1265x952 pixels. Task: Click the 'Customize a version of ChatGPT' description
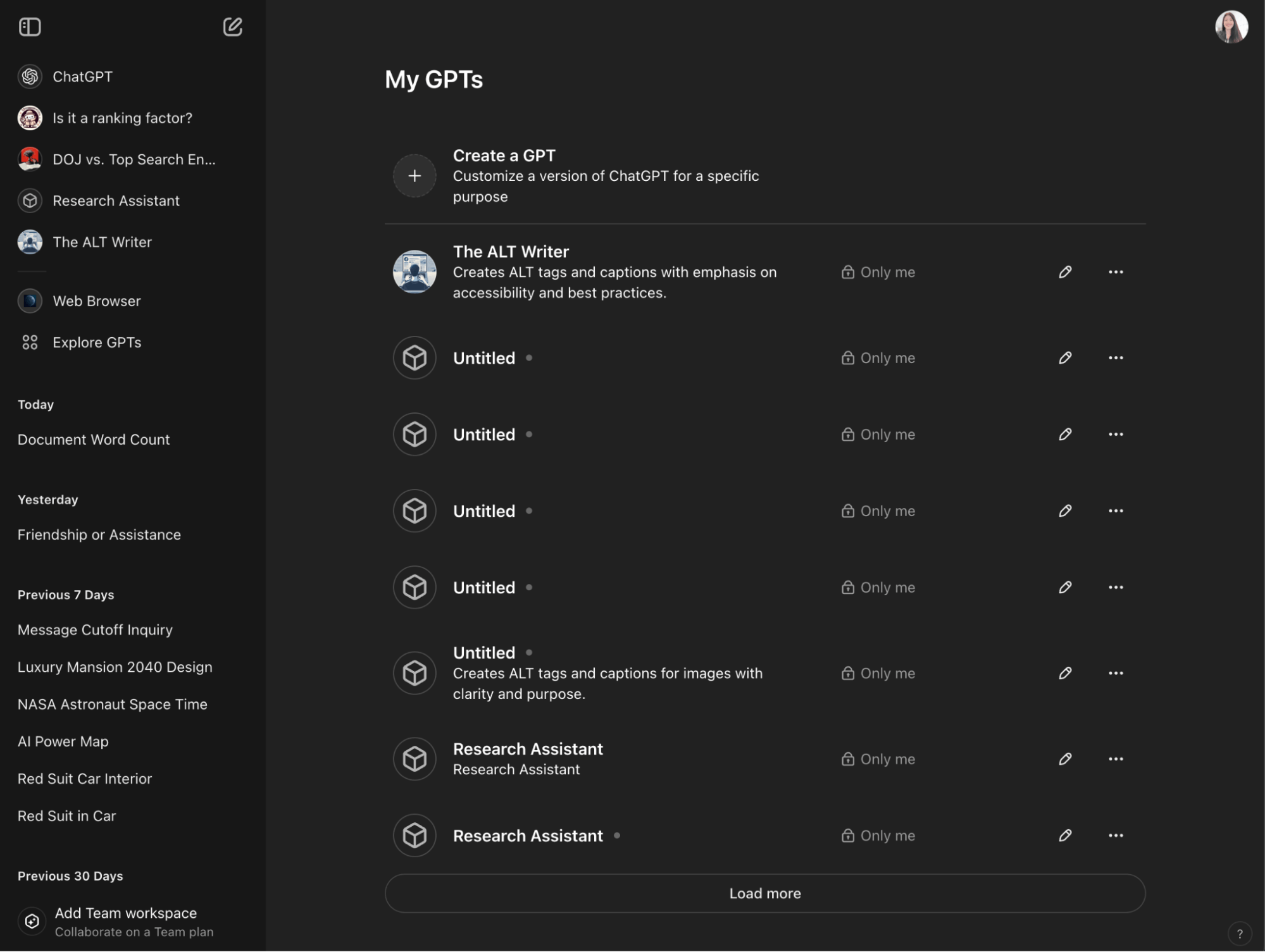pyautogui.click(x=606, y=187)
